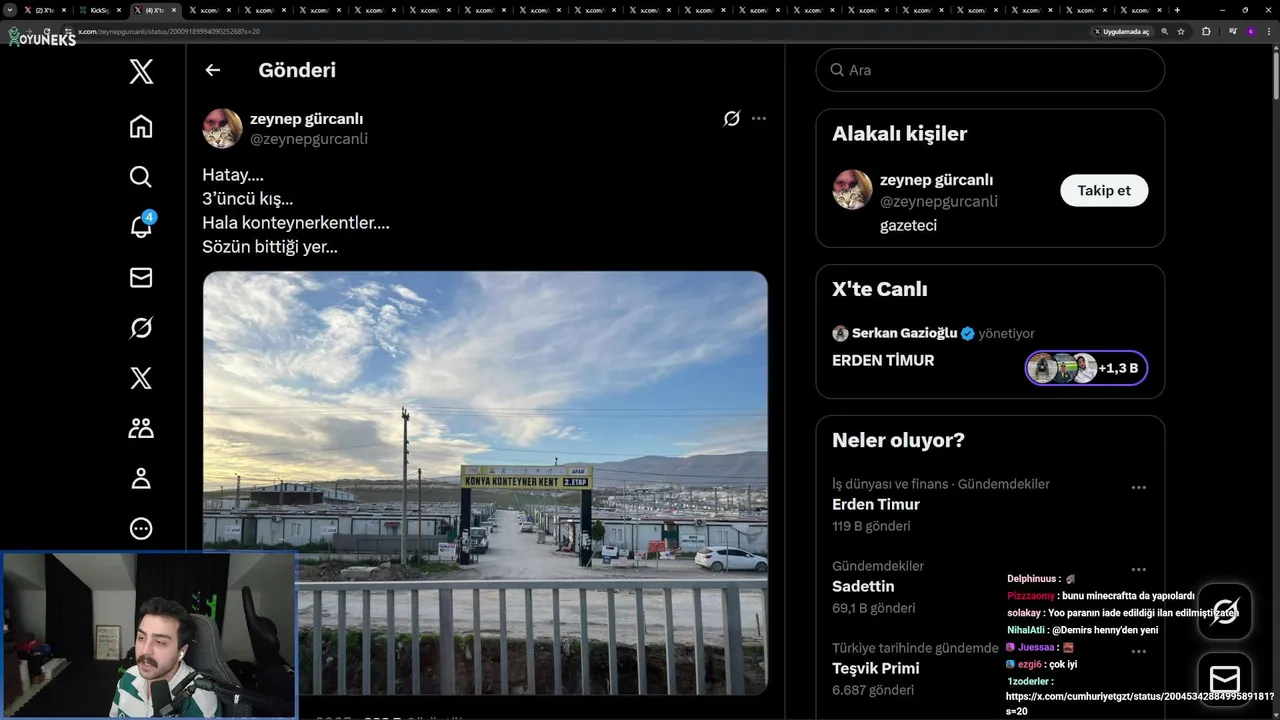Open options for Erden Timur trend

point(1138,488)
